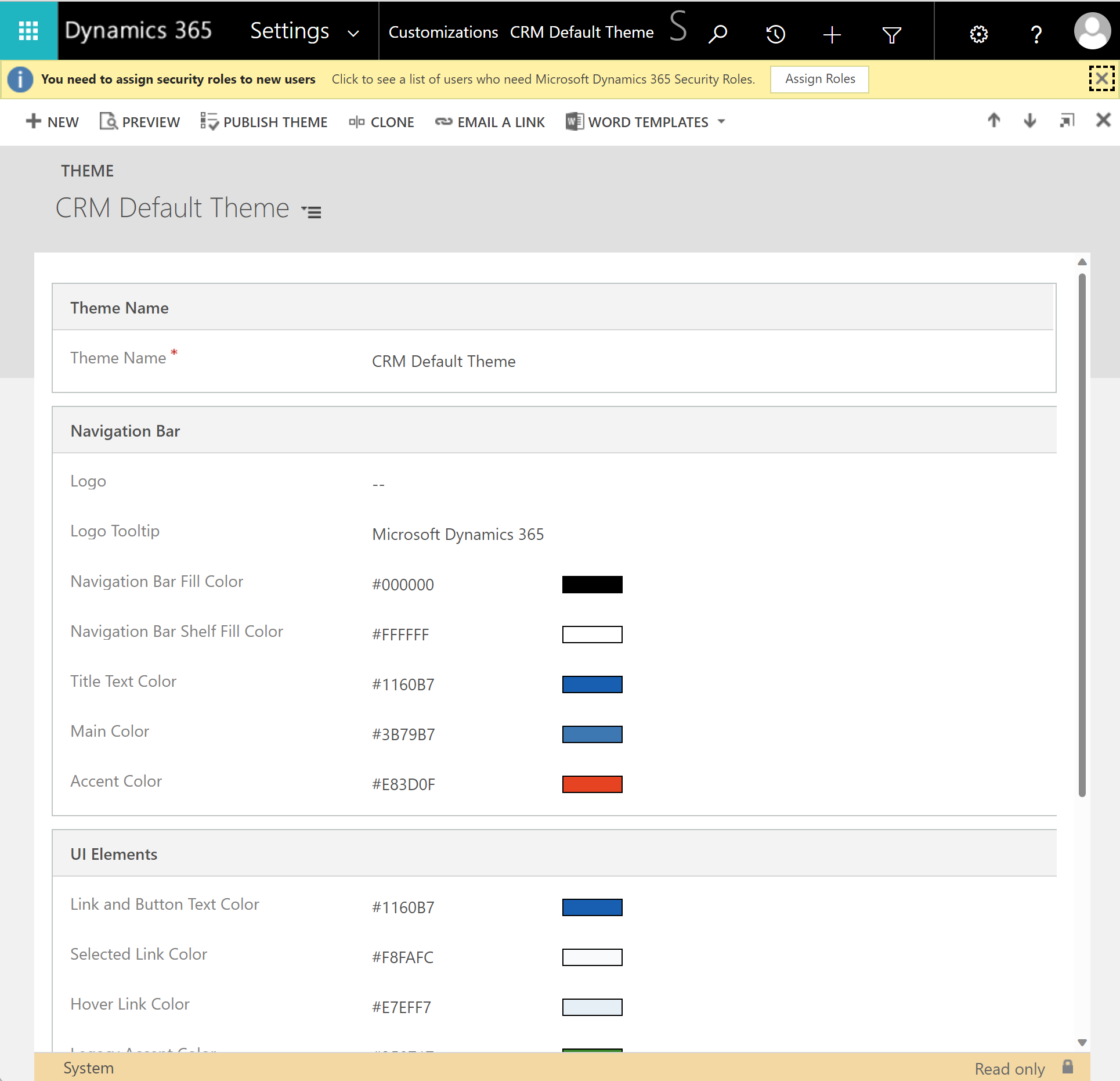Pop out form in new window
Screen dimensions: 1120x1081
point(1067,120)
